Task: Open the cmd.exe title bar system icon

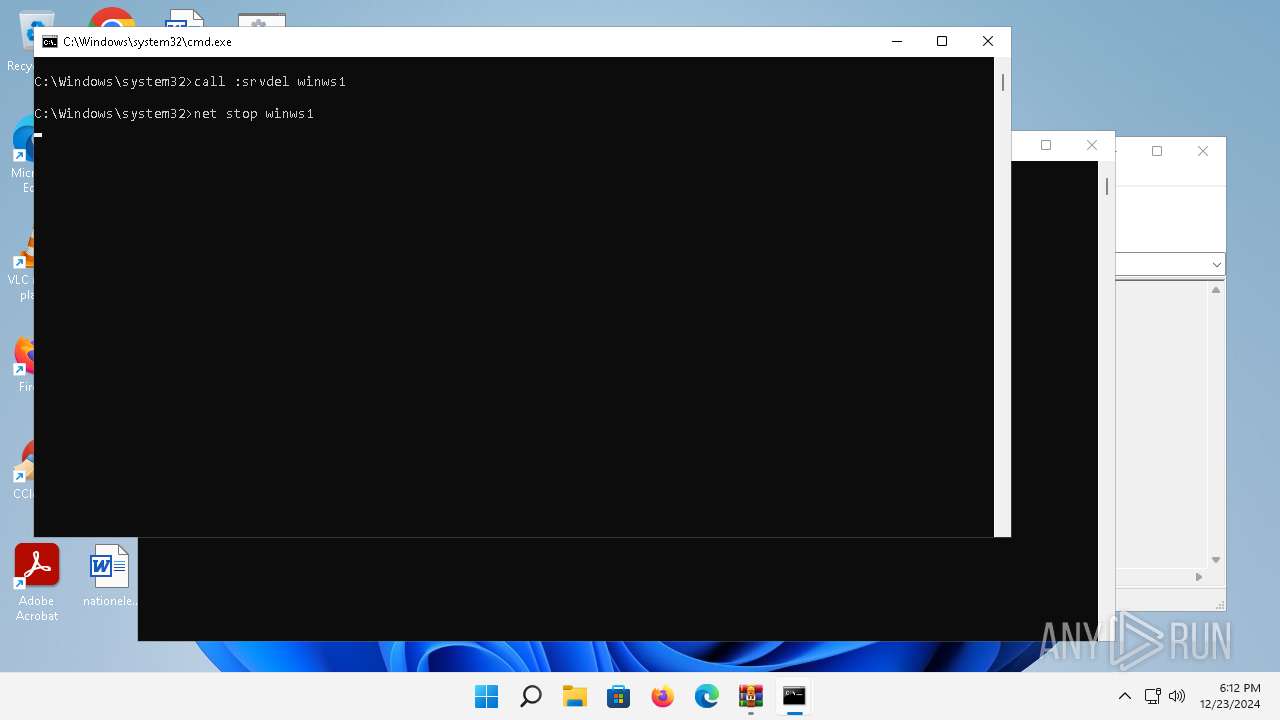Action: pyautogui.click(x=49, y=42)
